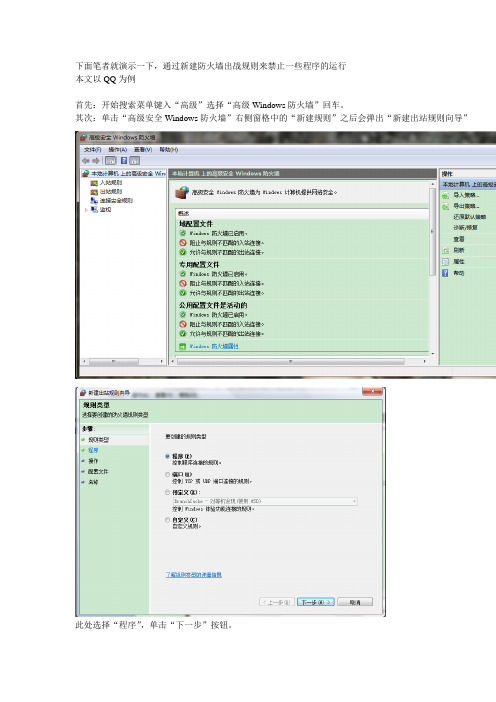Click the firewall brick-and-globe overview icon
The height and width of the screenshot is (702, 496).
[182, 193]
